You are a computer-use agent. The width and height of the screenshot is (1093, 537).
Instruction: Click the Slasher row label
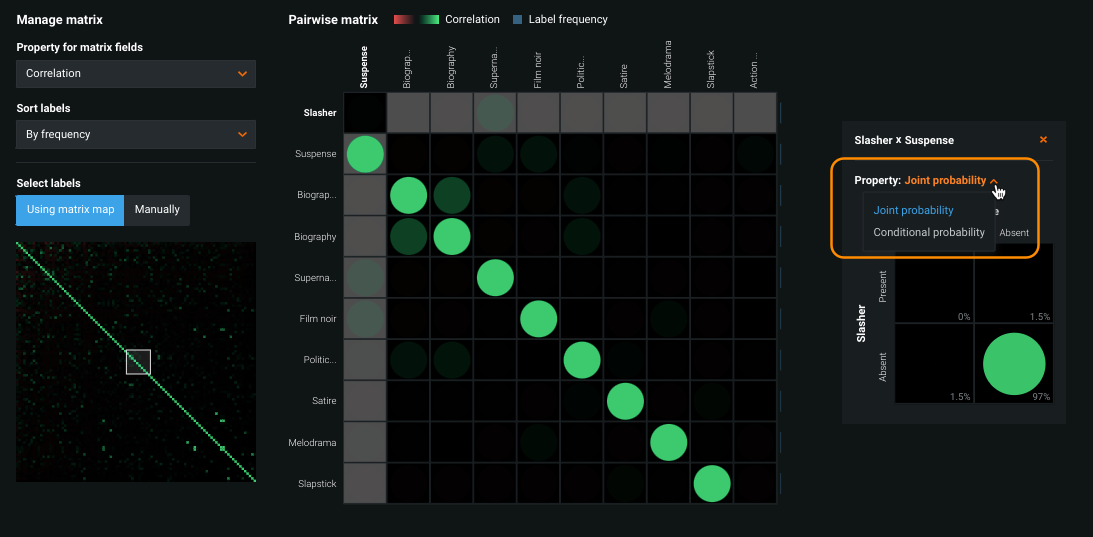point(319,113)
